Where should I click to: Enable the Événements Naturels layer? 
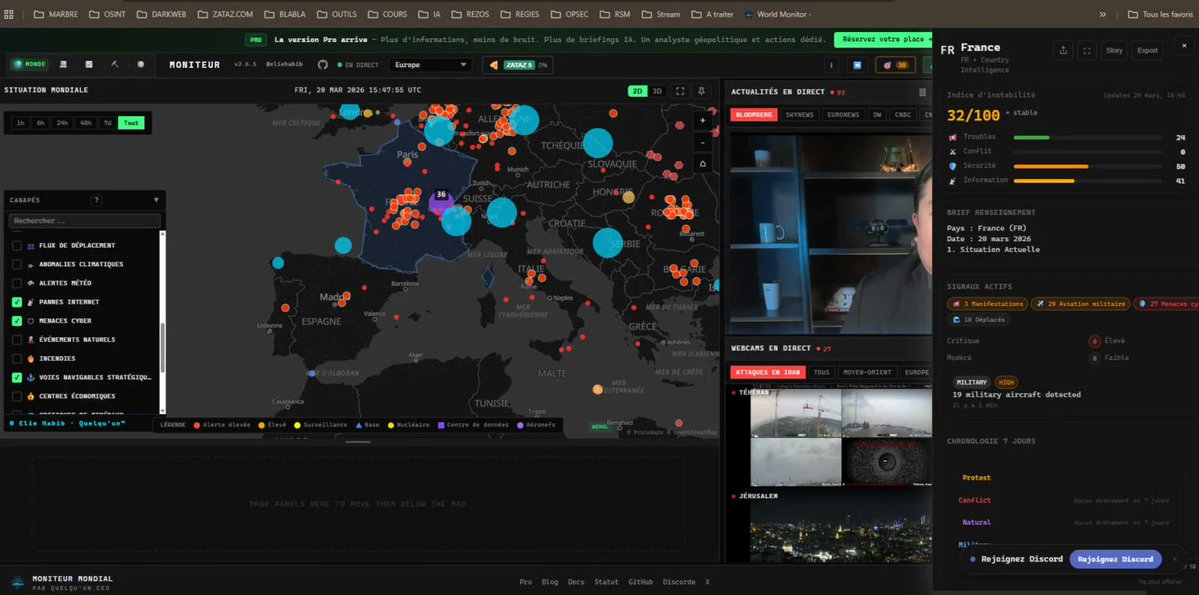(17, 340)
